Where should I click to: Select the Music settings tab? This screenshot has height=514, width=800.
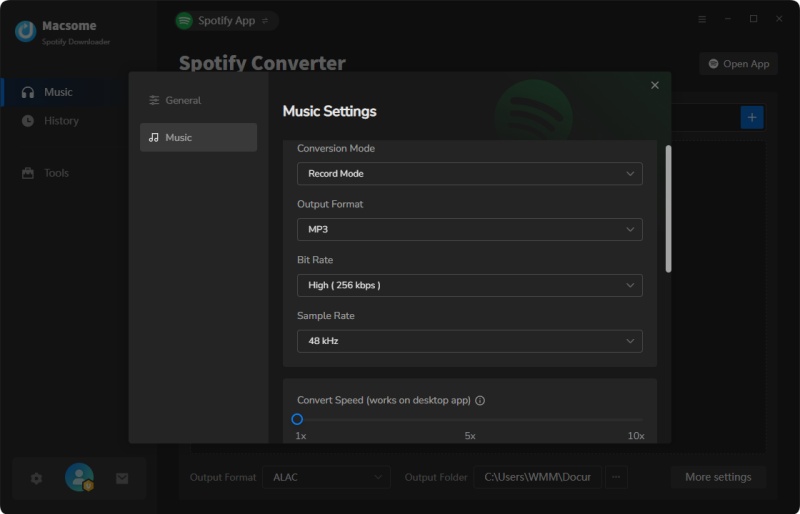point(198,137)
